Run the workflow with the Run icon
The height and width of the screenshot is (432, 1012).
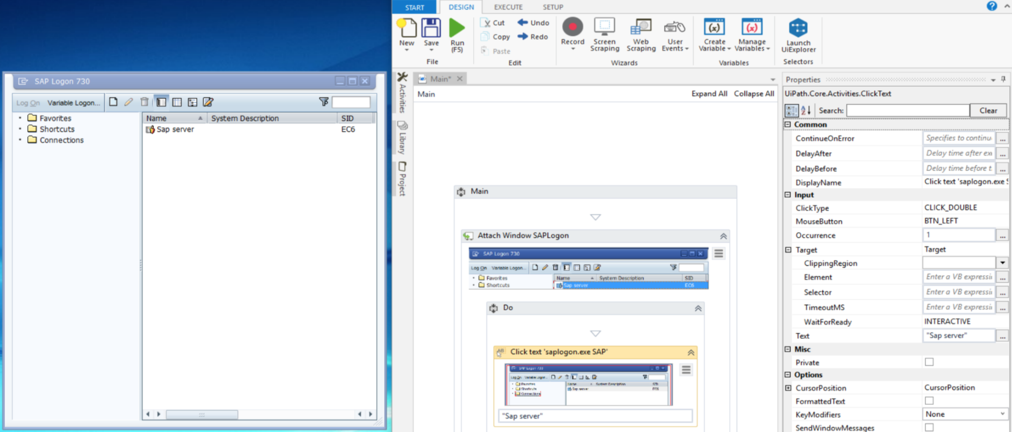(457, 28)
